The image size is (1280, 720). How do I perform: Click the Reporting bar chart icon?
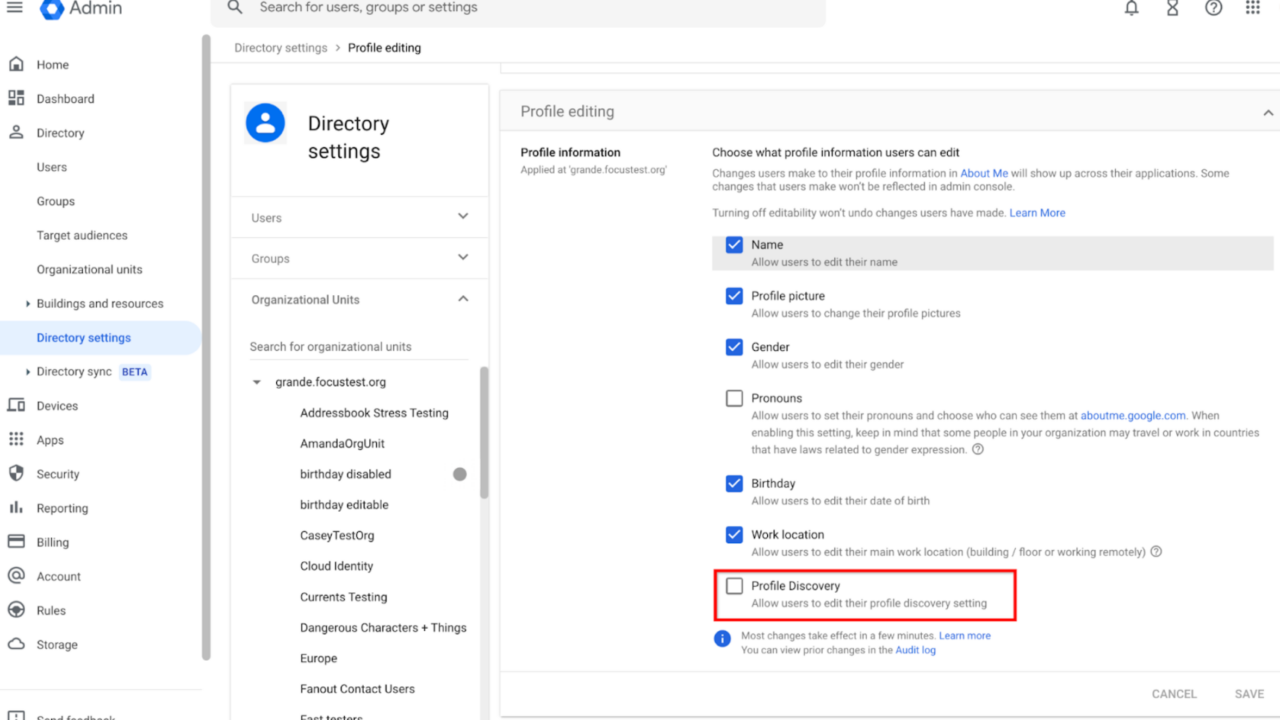point(16,507)
